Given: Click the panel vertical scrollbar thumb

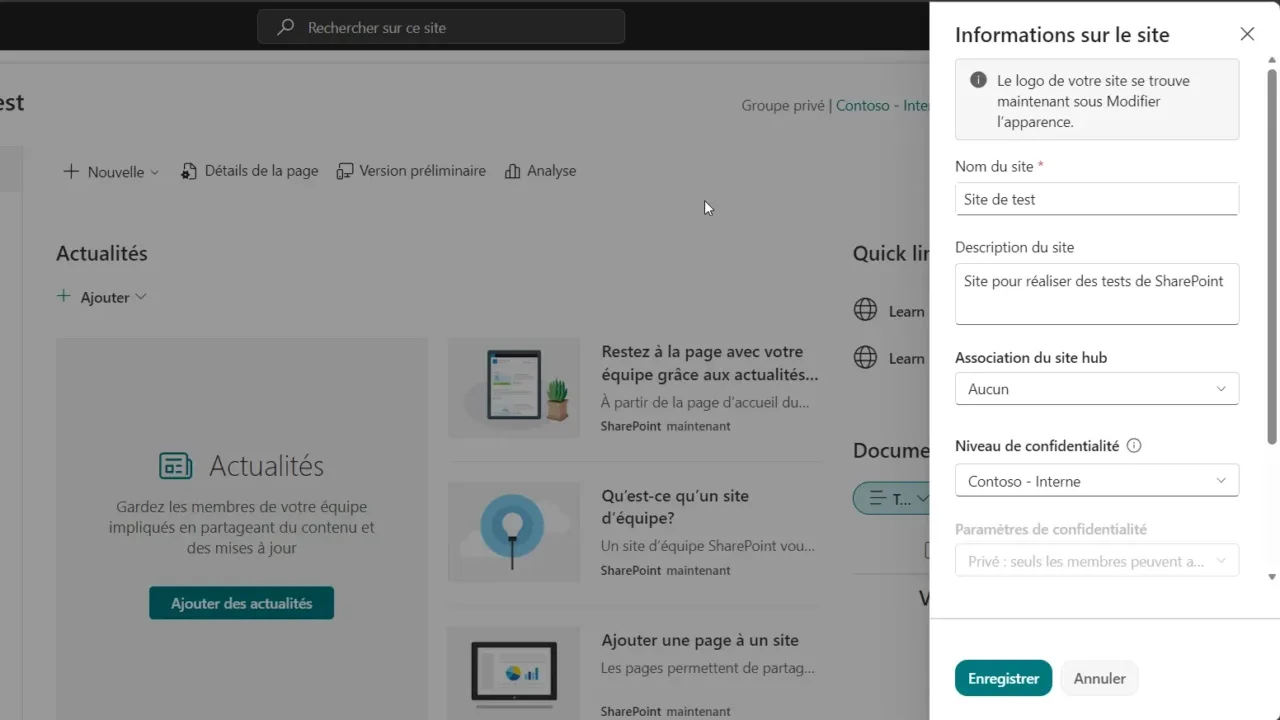Looking at the screenshot, I should [1272, 256].
